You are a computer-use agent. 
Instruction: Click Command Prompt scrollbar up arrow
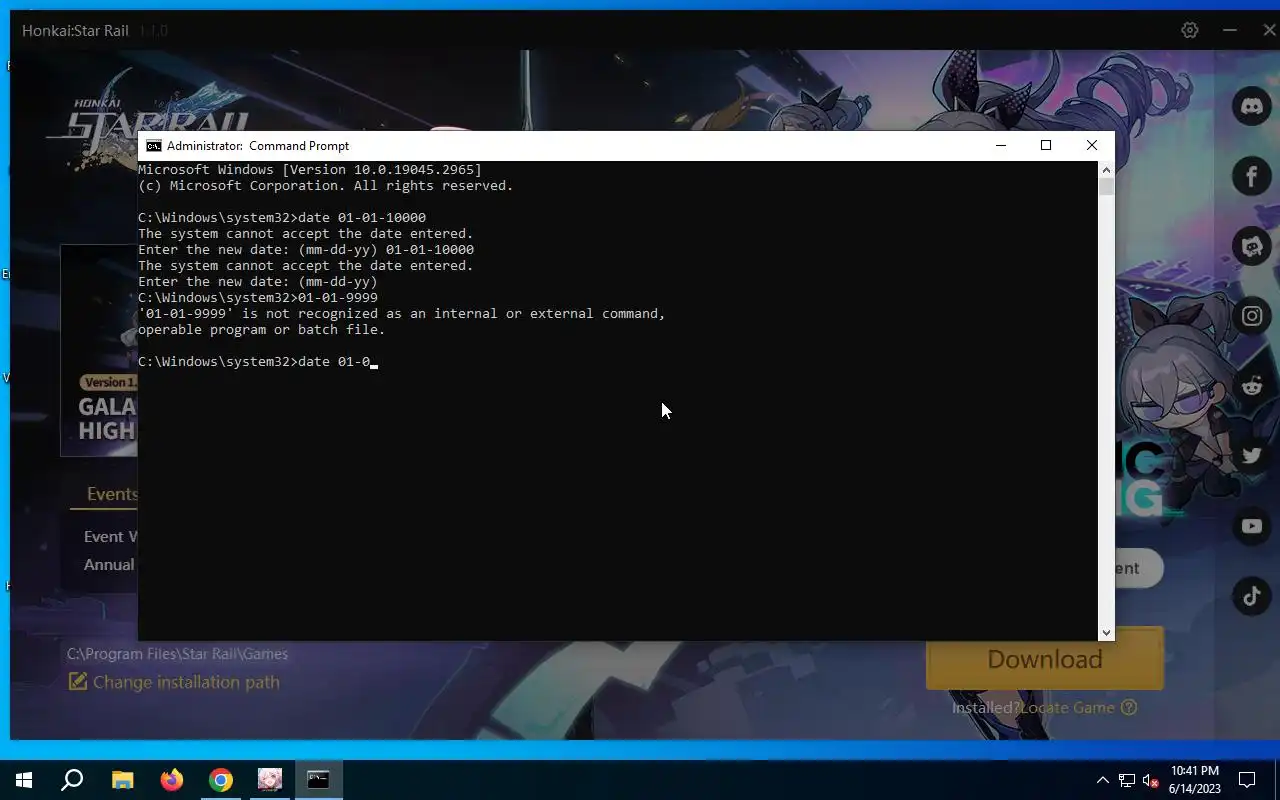click(1106, 170)
